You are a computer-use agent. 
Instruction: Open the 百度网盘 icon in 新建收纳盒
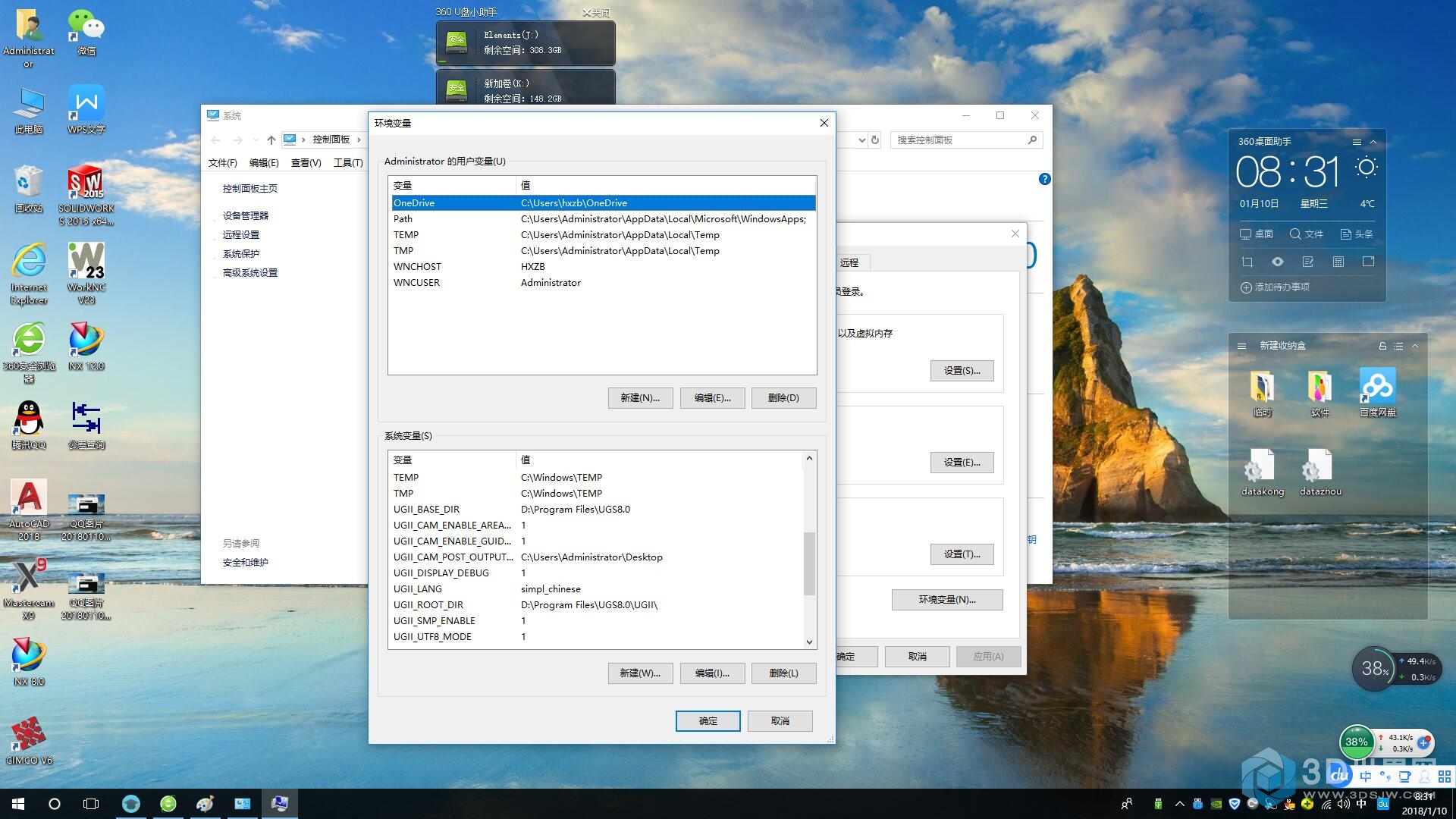tap(1377, 392)
